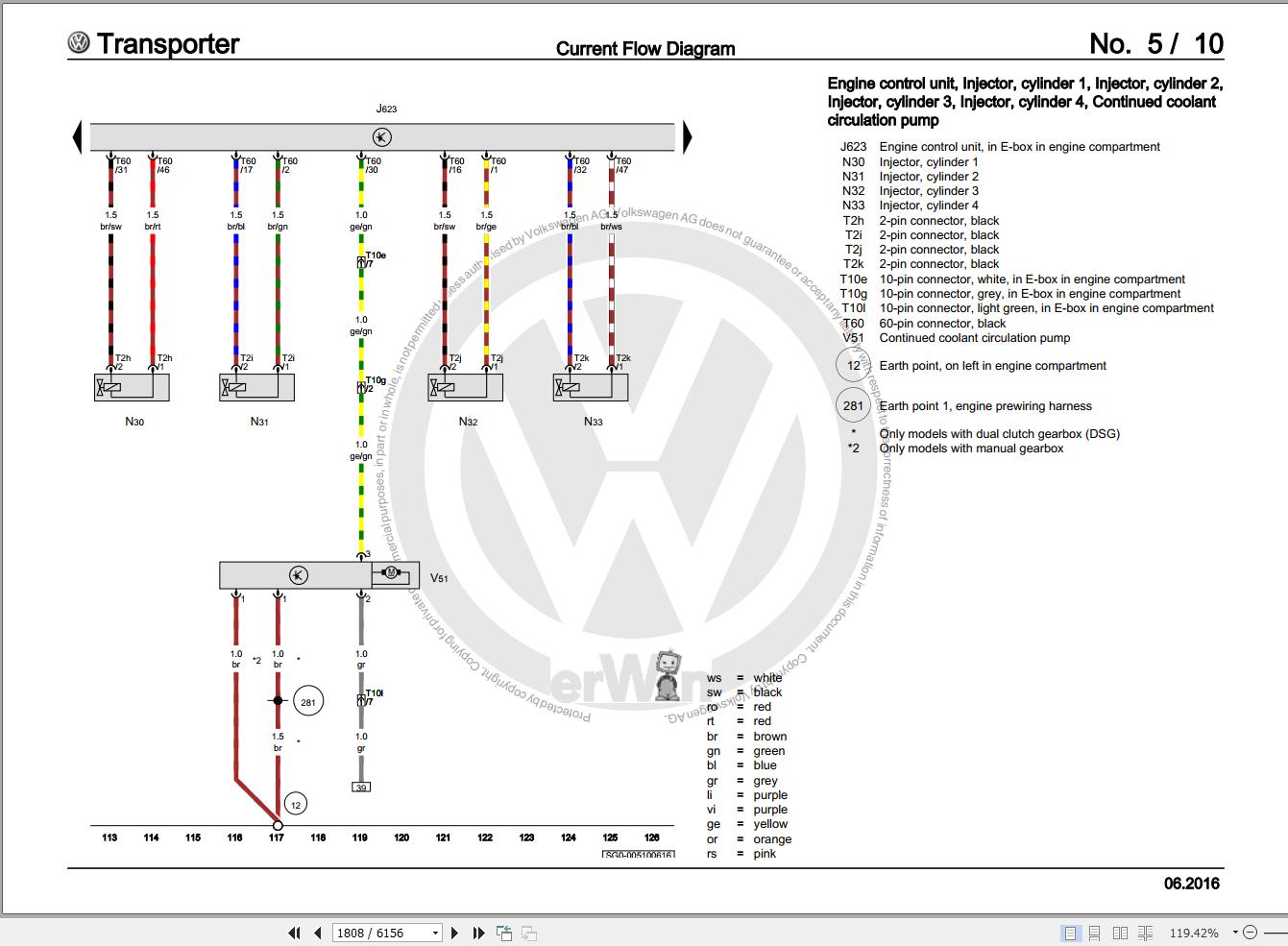Click the VW logo beside Transporter title
This screenshot has width=1288, height=946.
(x=79, y=43)
